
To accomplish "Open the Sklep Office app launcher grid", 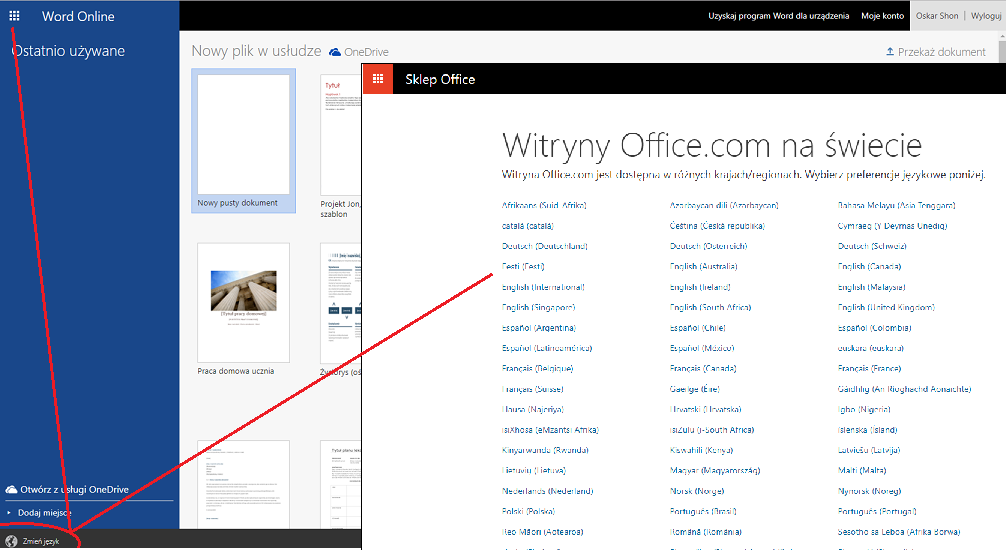I will click(378, 79).
